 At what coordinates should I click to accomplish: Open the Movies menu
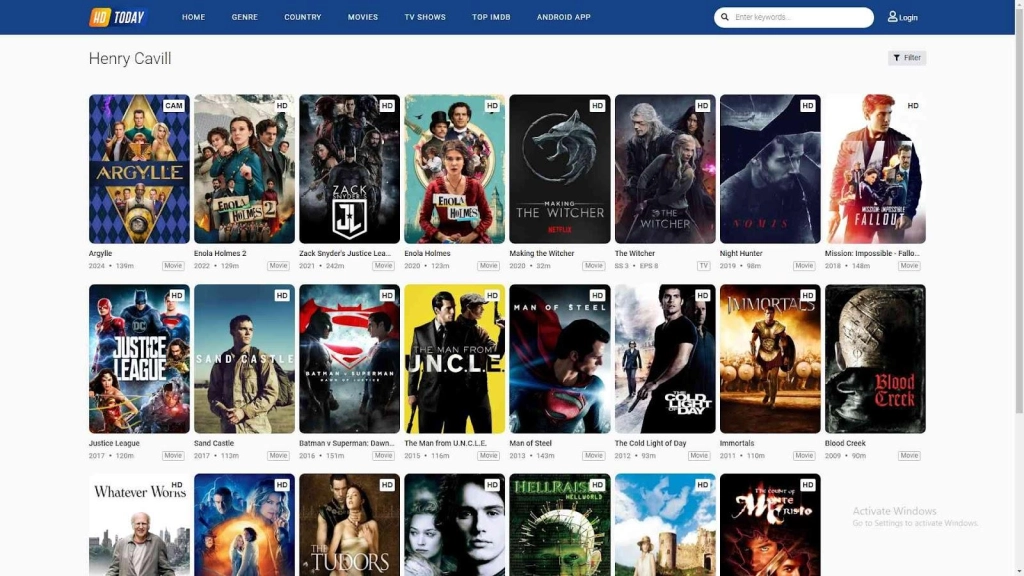(x=362, y=17)
